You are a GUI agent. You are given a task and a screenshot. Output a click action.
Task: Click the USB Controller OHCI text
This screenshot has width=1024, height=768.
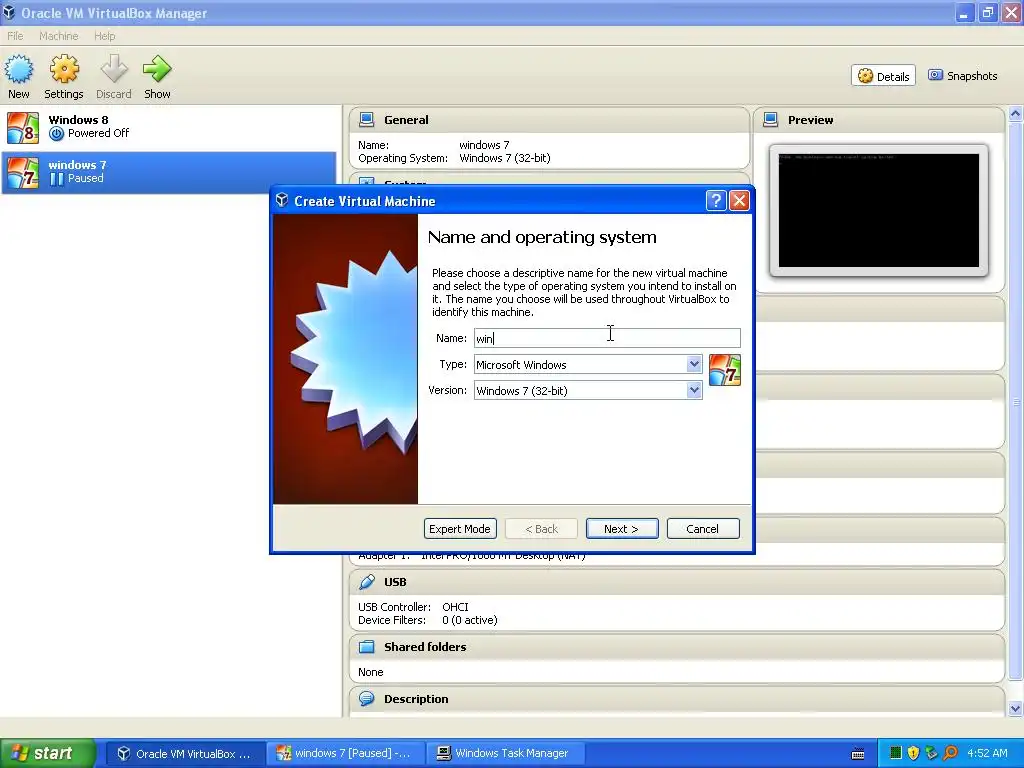click(413, 607)
